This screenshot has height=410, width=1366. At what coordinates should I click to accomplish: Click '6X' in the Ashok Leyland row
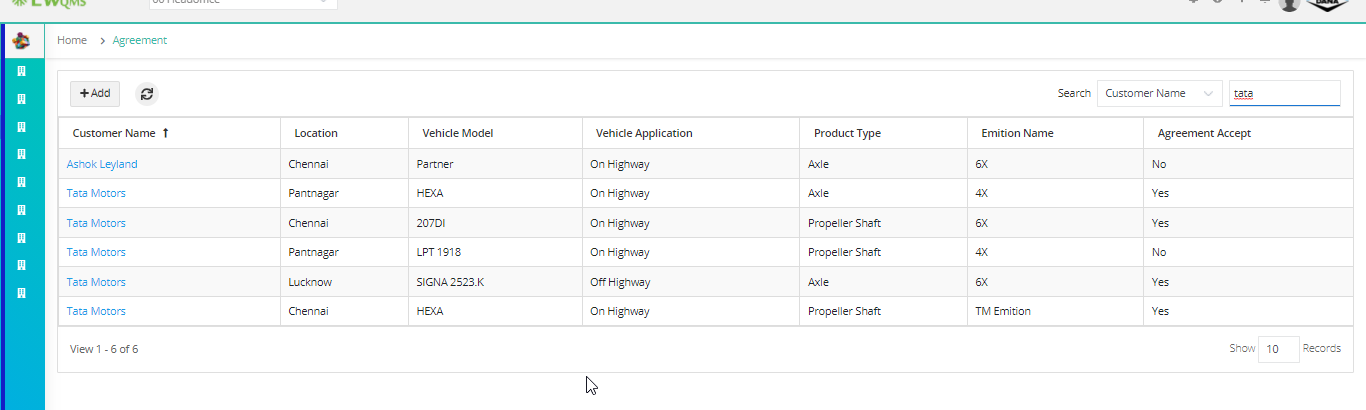[x=981, y=164]
